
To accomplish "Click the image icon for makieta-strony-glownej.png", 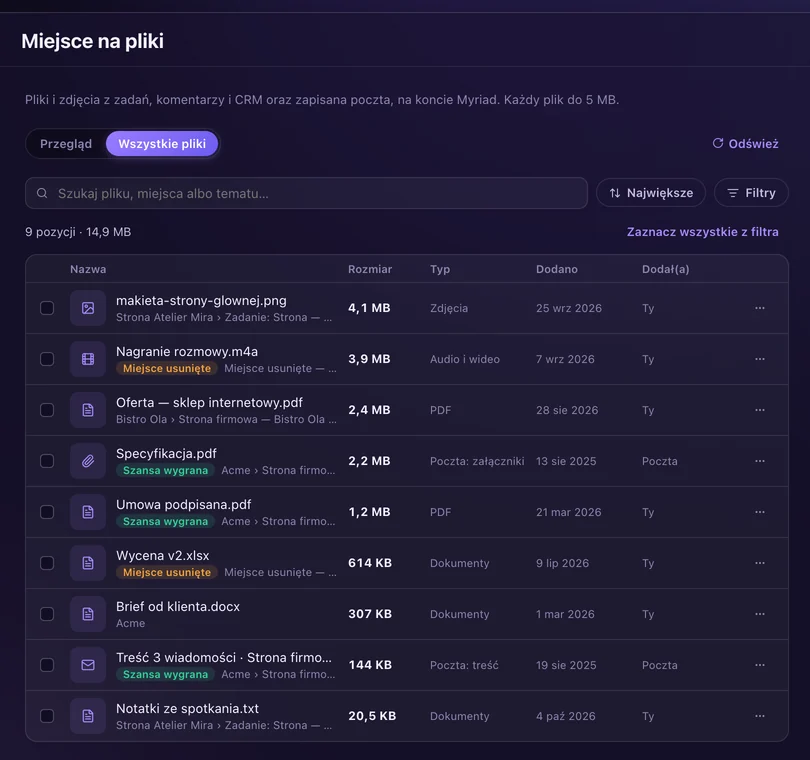I will 88,308.
